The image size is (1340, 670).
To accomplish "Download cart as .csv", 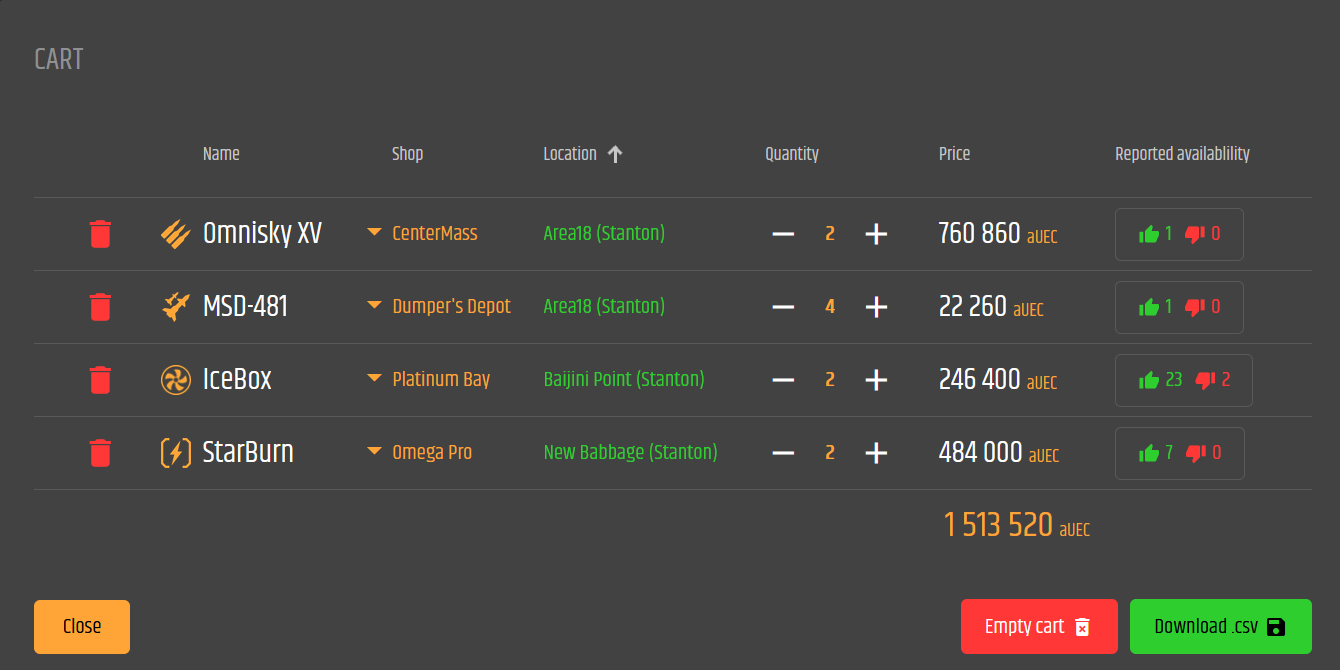I will pyautogui.click(x=1220, y=627).
